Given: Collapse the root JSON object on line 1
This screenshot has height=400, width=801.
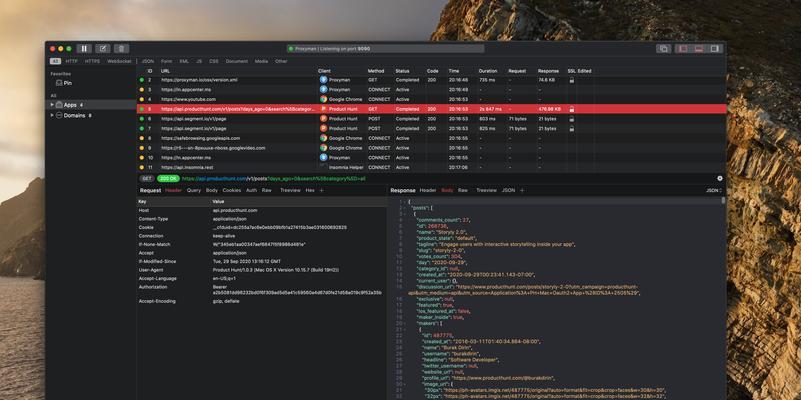Looking at the screenshot, I should click(403, 202).
